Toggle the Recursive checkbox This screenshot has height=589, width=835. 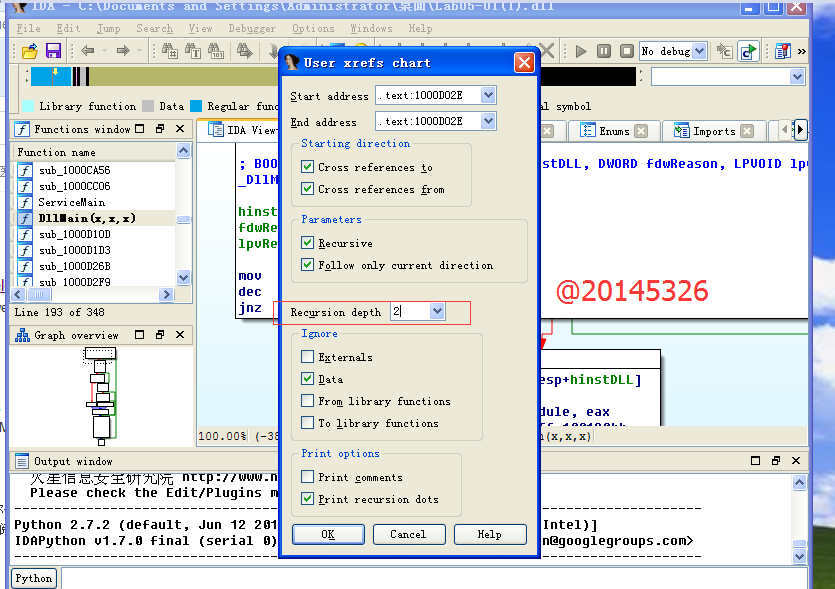pos(308,243)
